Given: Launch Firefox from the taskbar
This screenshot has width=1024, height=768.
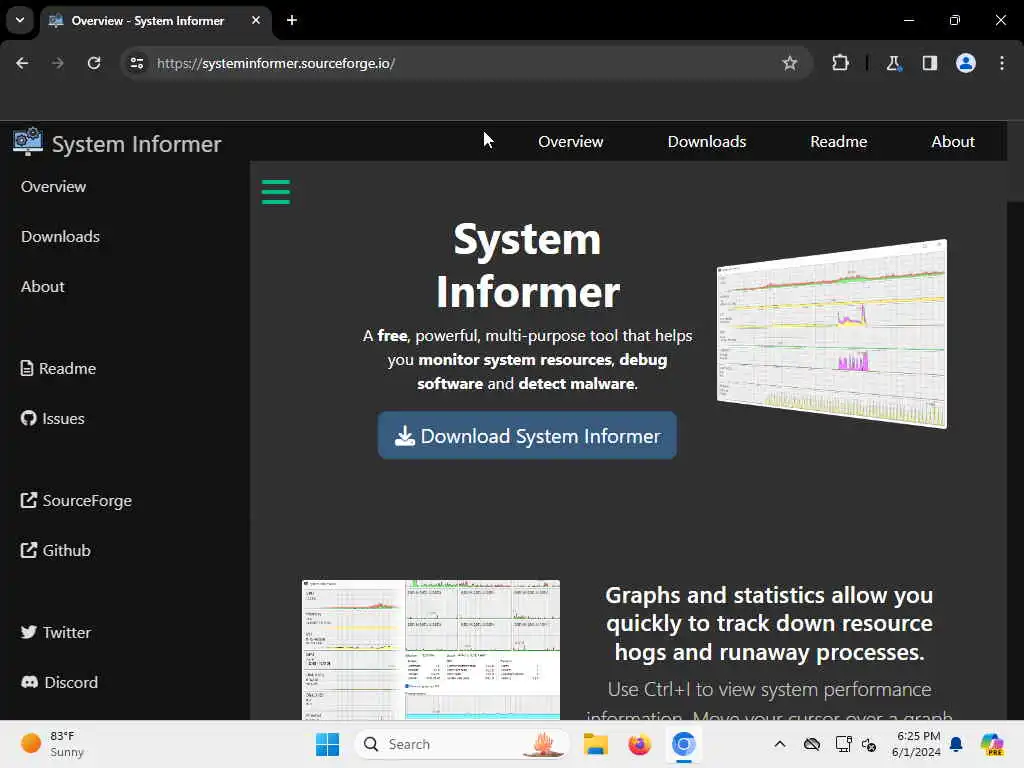Looking at the screenshot, I should coord(639,744).
